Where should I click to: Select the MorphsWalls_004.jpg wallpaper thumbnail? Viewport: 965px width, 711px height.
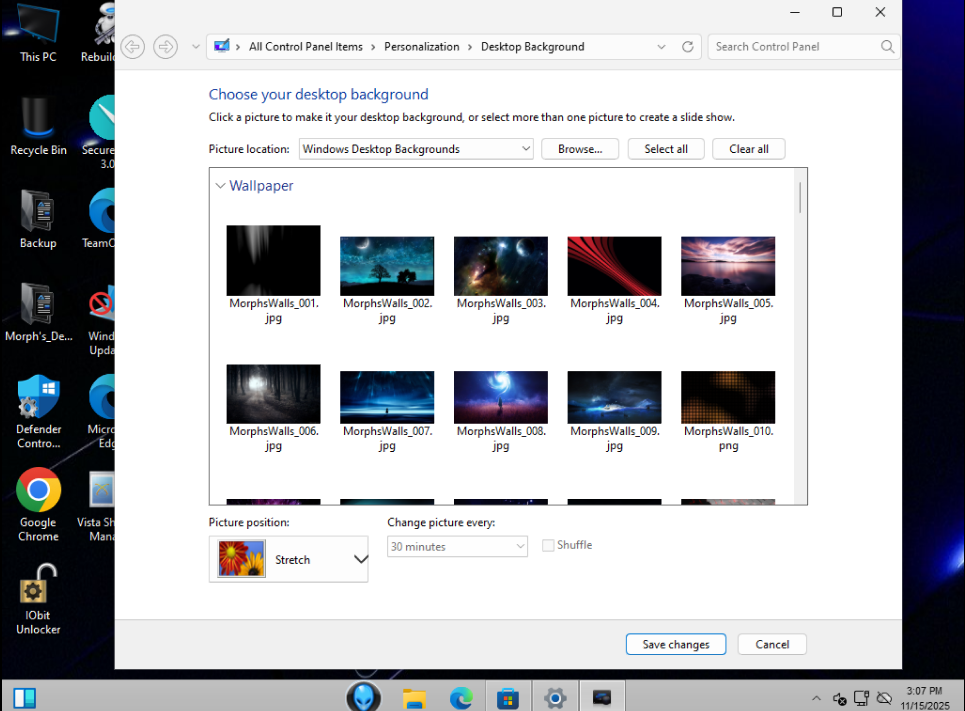[614, 266]
